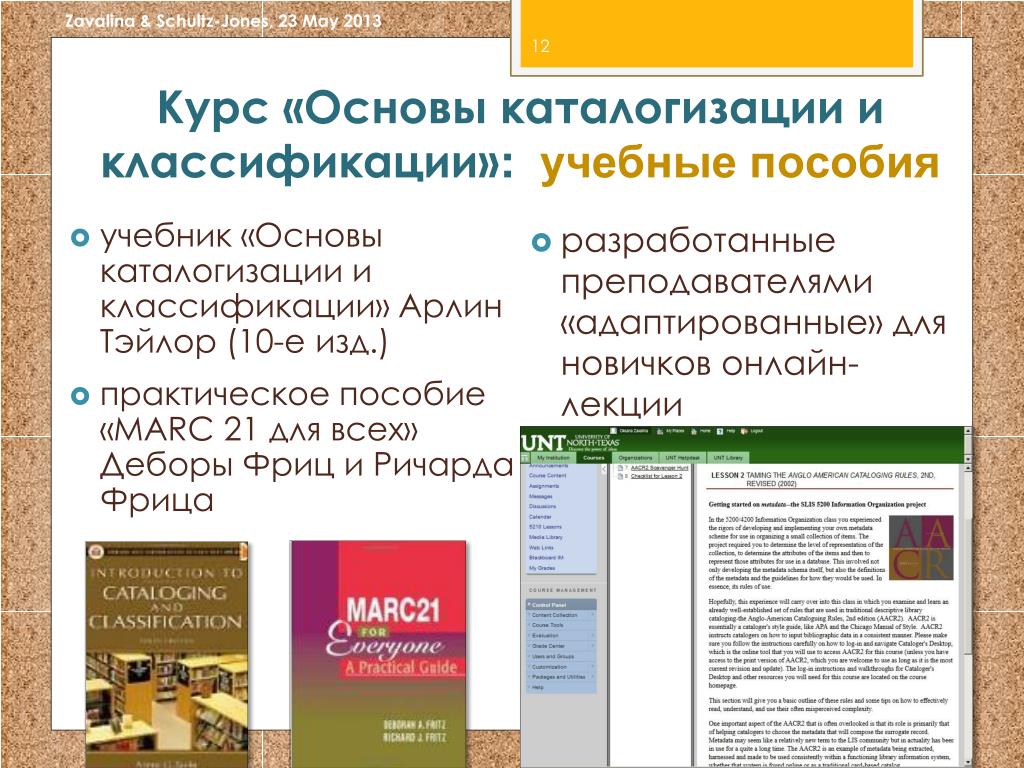Click the slide number 12
This screenshot has height=768, width=1024.
click(x=541, y=46)
